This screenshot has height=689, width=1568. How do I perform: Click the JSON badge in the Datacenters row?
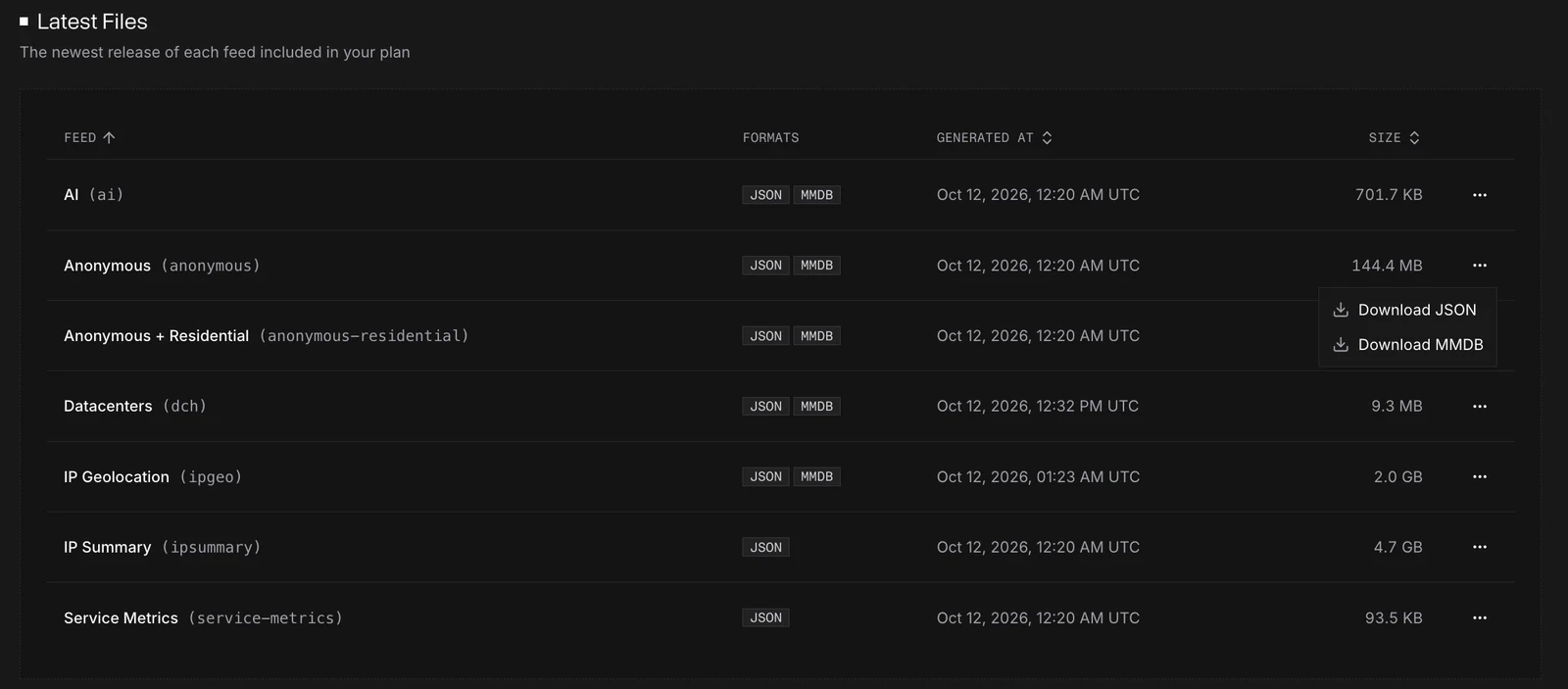(765, 407)
